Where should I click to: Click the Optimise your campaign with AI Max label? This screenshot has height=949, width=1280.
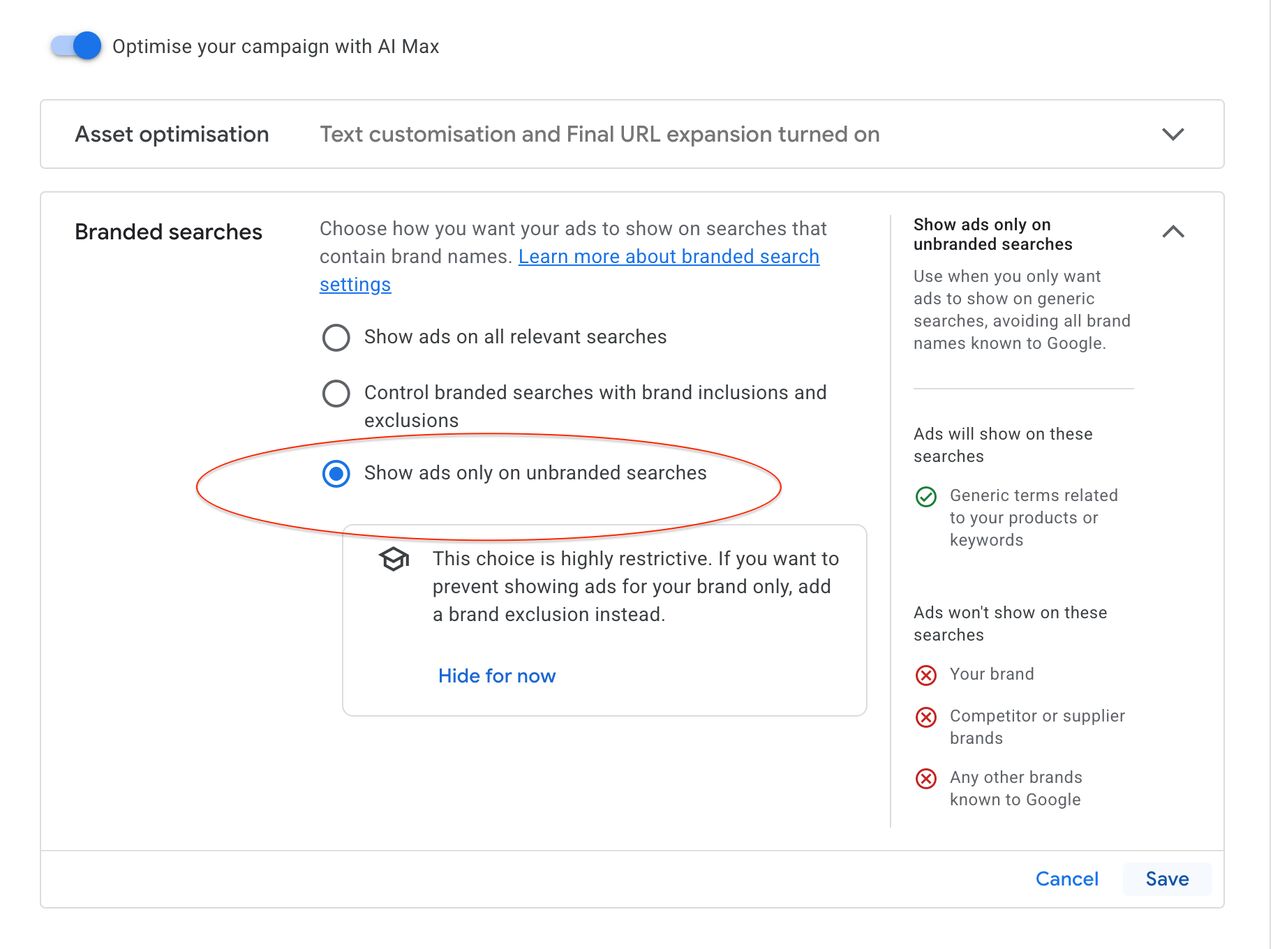[276, 46]
